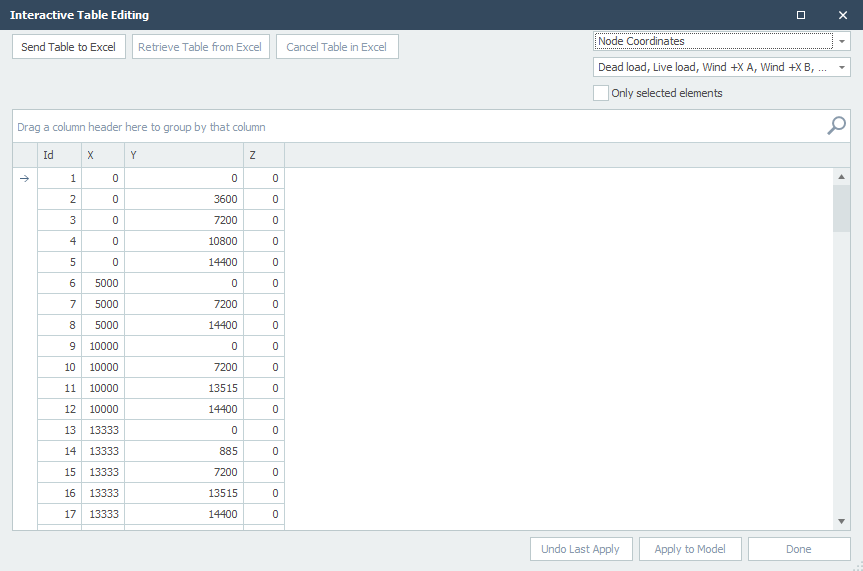Image resolution: width=863 pixels, height=571 pixels.
Task: Enable Only selected elements checkbox
Action: tap(601, 93)
